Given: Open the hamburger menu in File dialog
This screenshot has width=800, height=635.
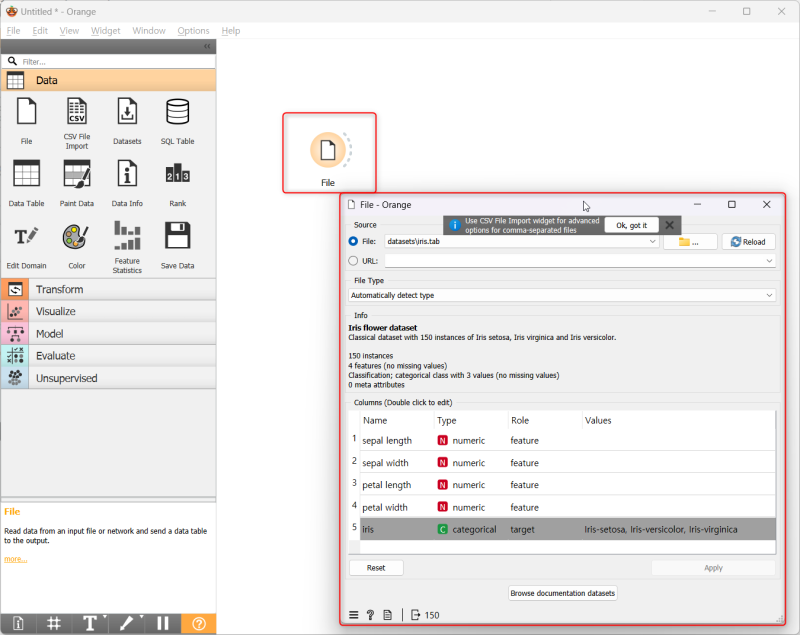Looking at the screenshot, I should click(x=354, y=615).
